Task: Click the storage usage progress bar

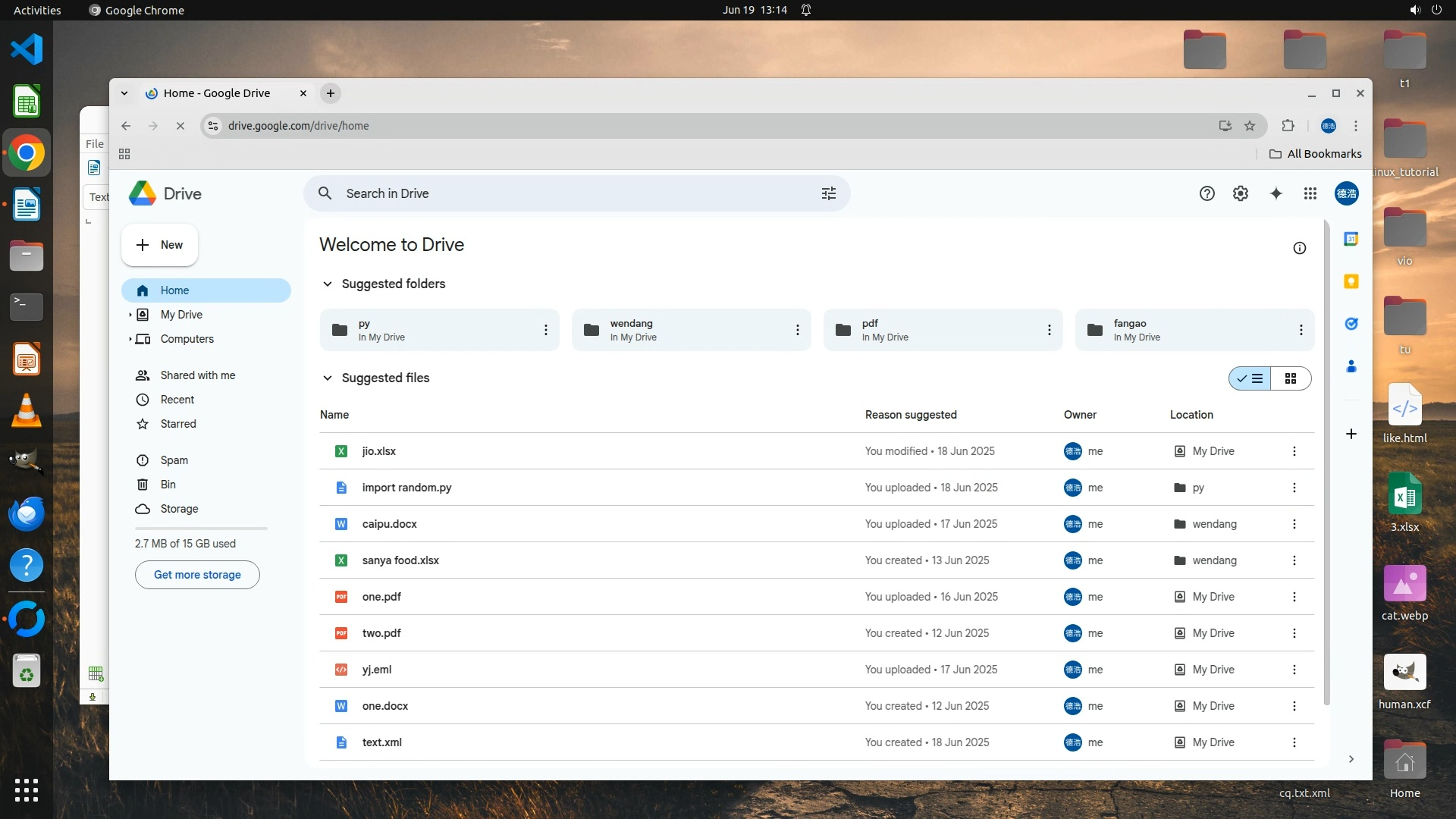Action: pos(201,528)
